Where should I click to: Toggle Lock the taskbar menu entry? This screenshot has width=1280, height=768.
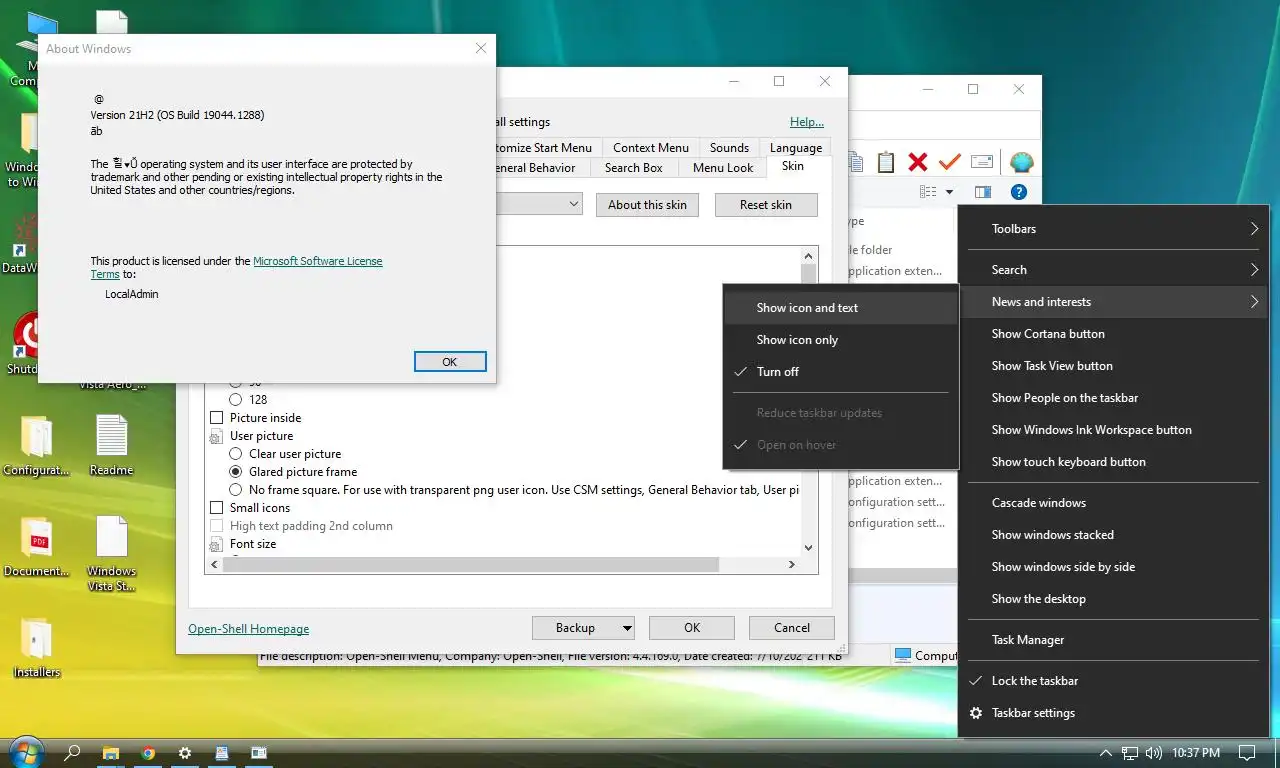(1113, 681)
